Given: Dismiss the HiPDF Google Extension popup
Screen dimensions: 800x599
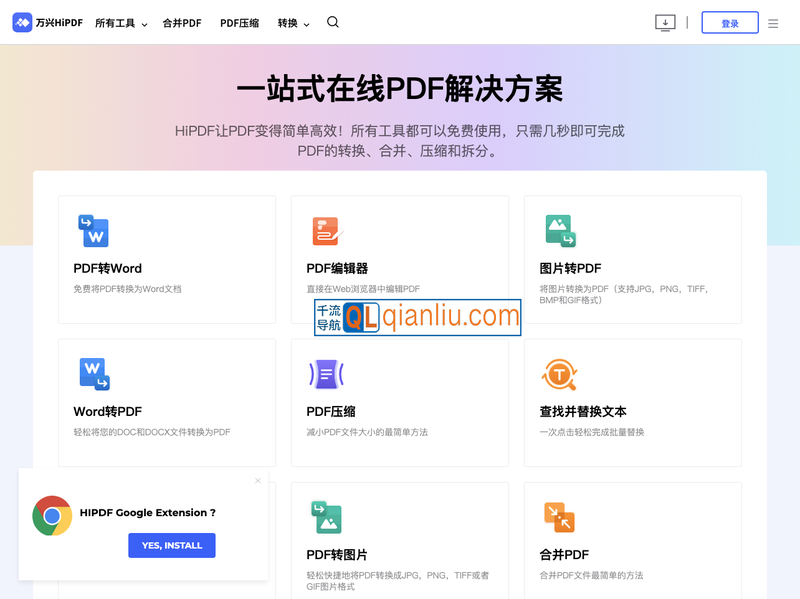Looking at the screenshot, I should click(257, 480).
